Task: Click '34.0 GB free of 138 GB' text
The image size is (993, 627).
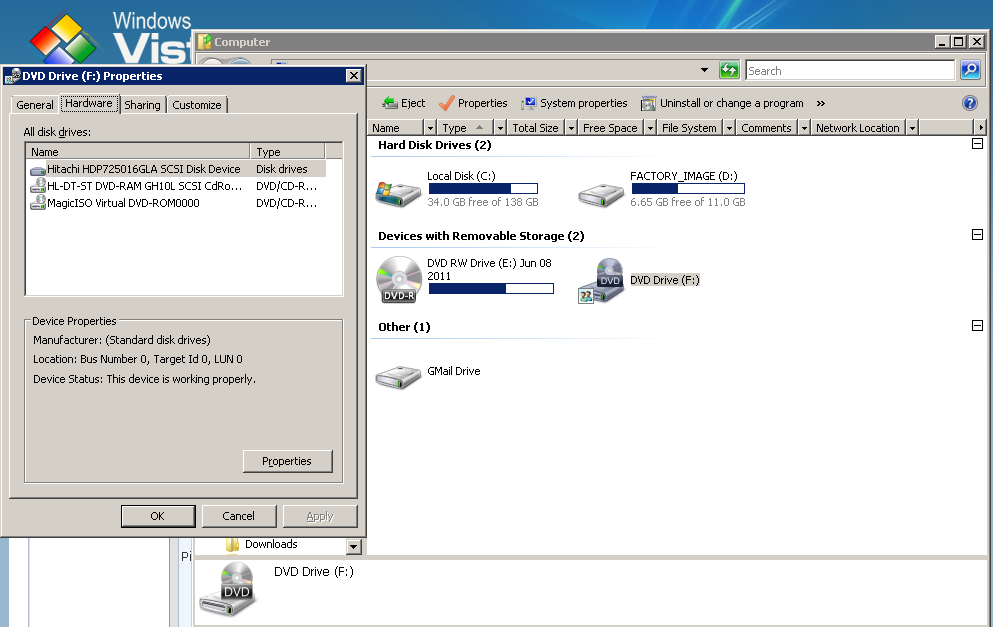Action: click(x=483, y=202)
